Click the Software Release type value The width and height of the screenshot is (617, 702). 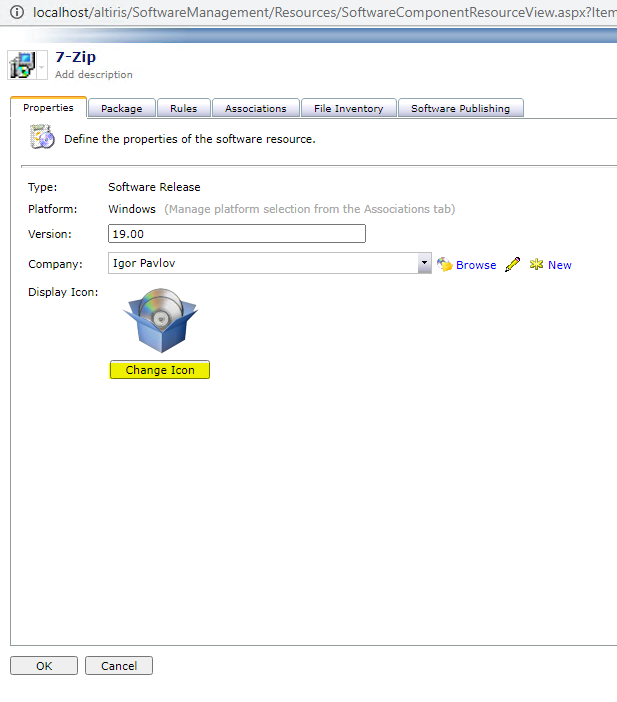pyautogui.click(x=154, y=187)
